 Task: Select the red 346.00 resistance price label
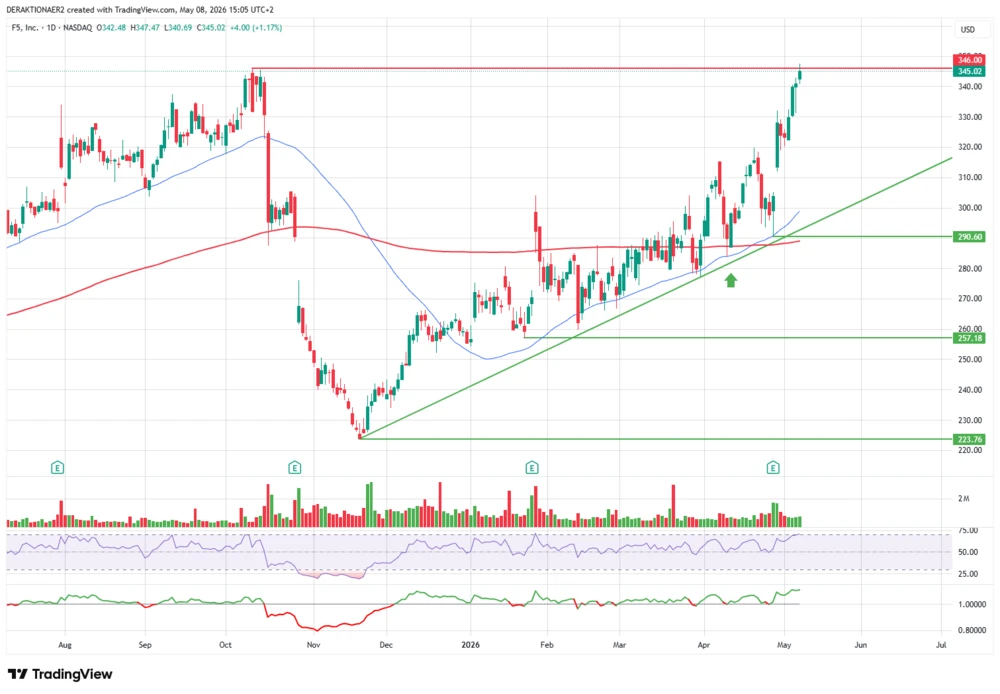tap(969, 60)
